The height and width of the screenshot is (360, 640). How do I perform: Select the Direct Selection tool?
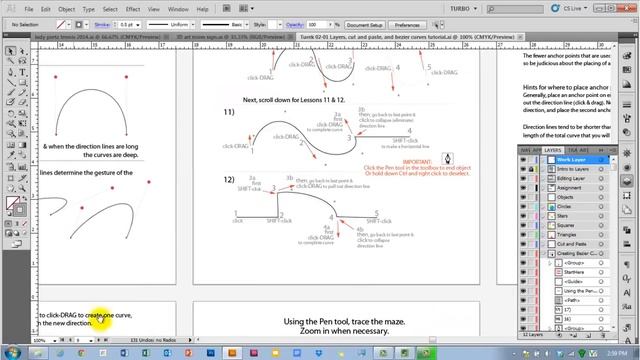(22, 51)
